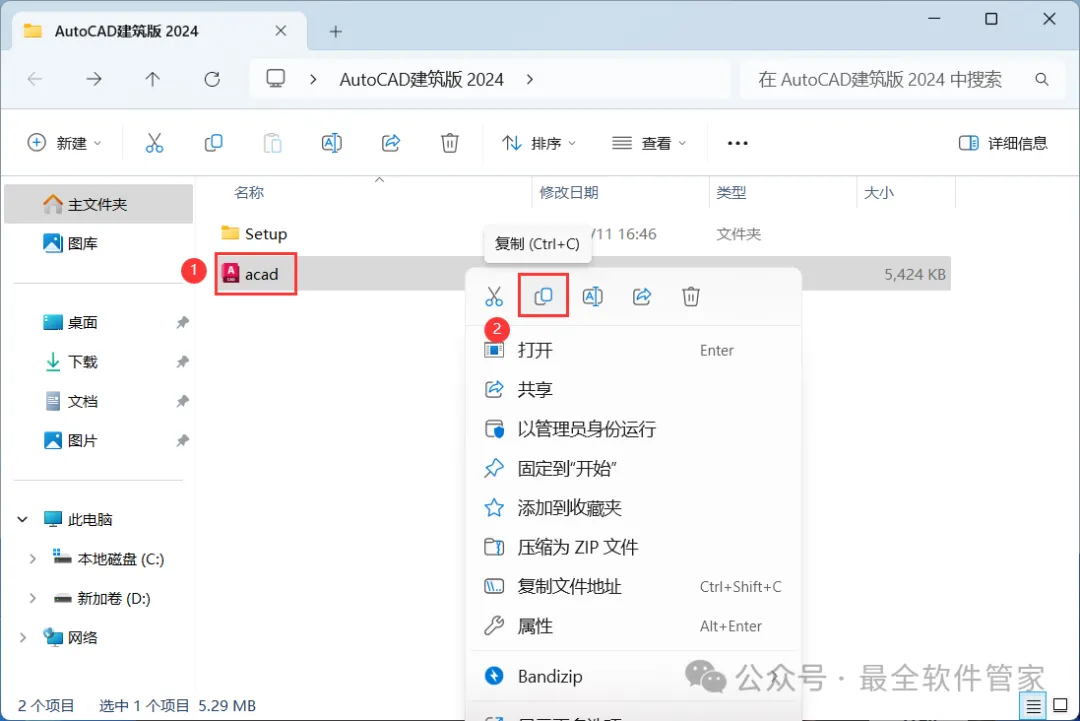The height and width of the screenshot is (721, 1080).
Task: Sort by the 类型 column header
Action: (x=731, y=193)
